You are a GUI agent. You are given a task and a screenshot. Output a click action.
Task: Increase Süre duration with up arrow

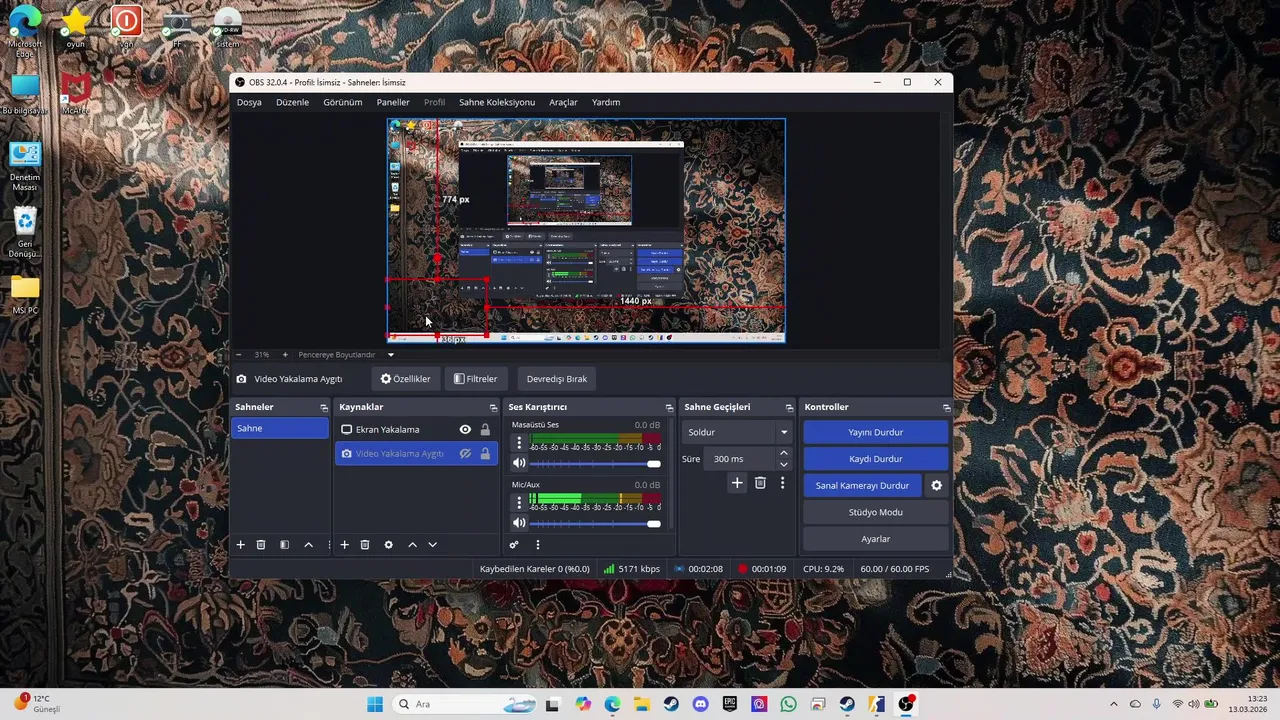coord(783,454)
